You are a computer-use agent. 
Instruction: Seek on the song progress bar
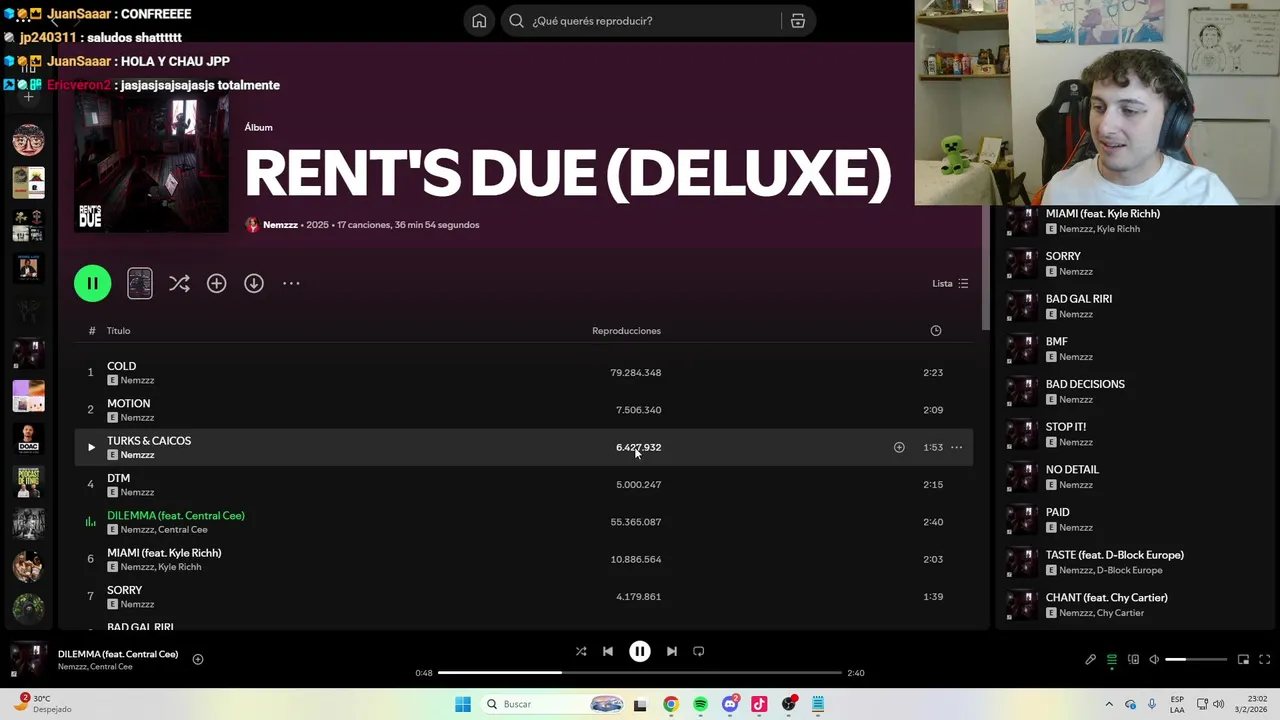coord(640,673)
